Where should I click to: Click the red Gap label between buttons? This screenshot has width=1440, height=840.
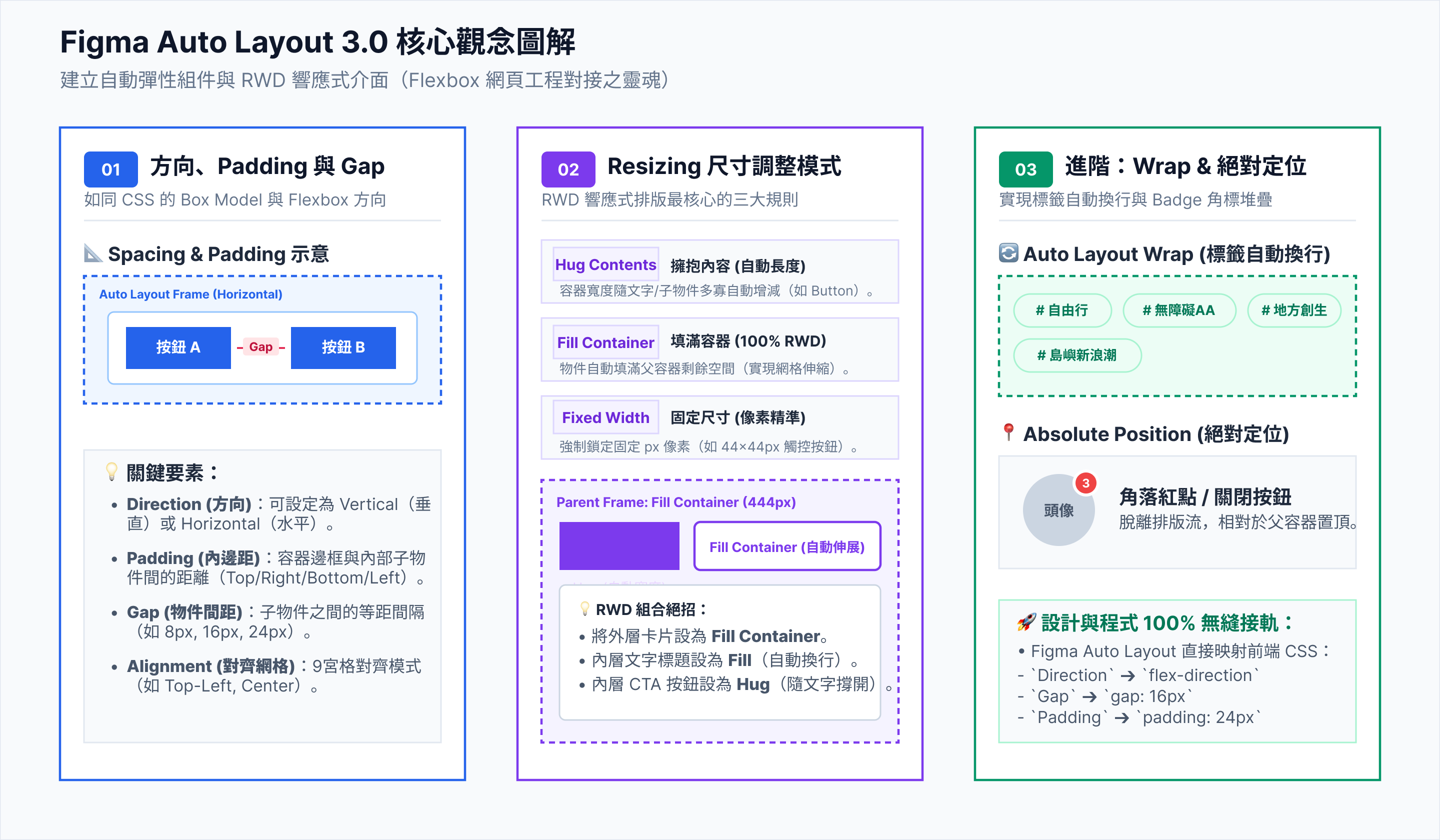click(x=260, y=347)
